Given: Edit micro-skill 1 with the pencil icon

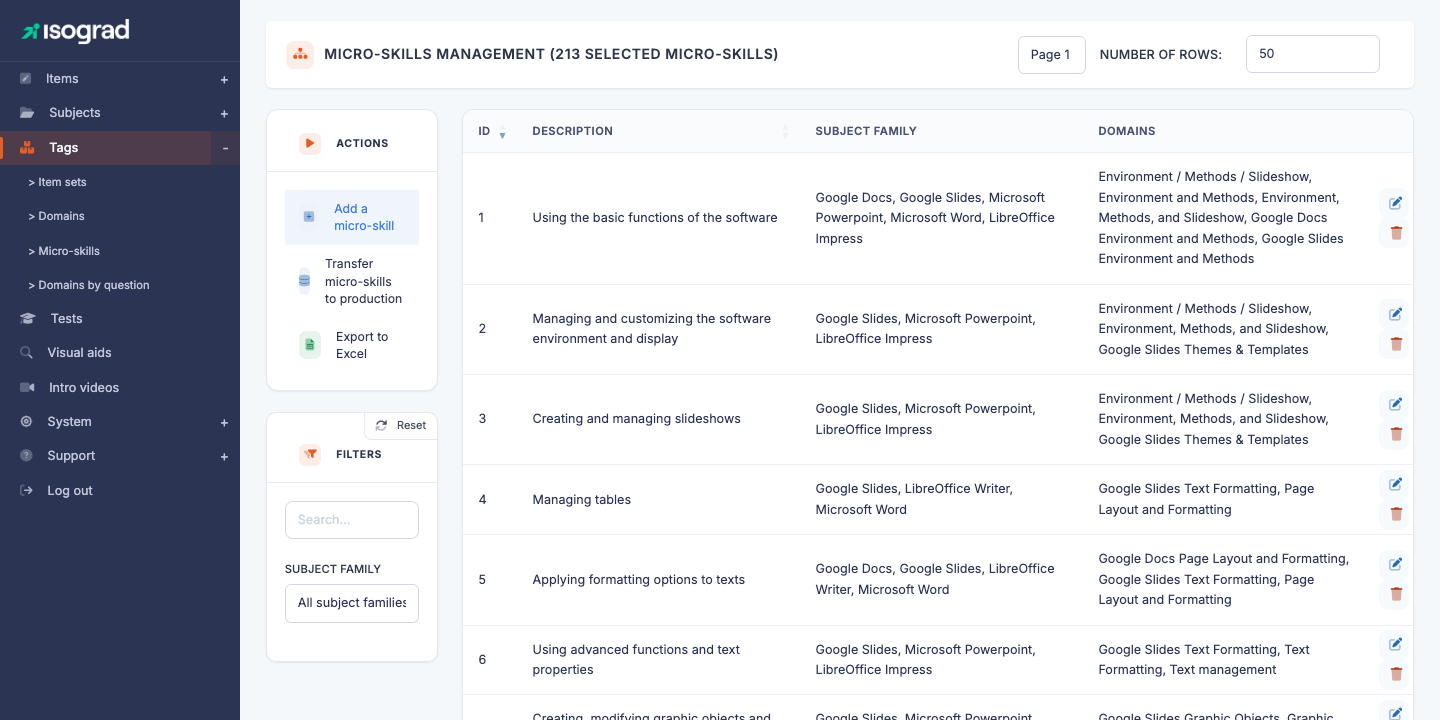Looking at the screenshot, I should (x=1396, y=203).
